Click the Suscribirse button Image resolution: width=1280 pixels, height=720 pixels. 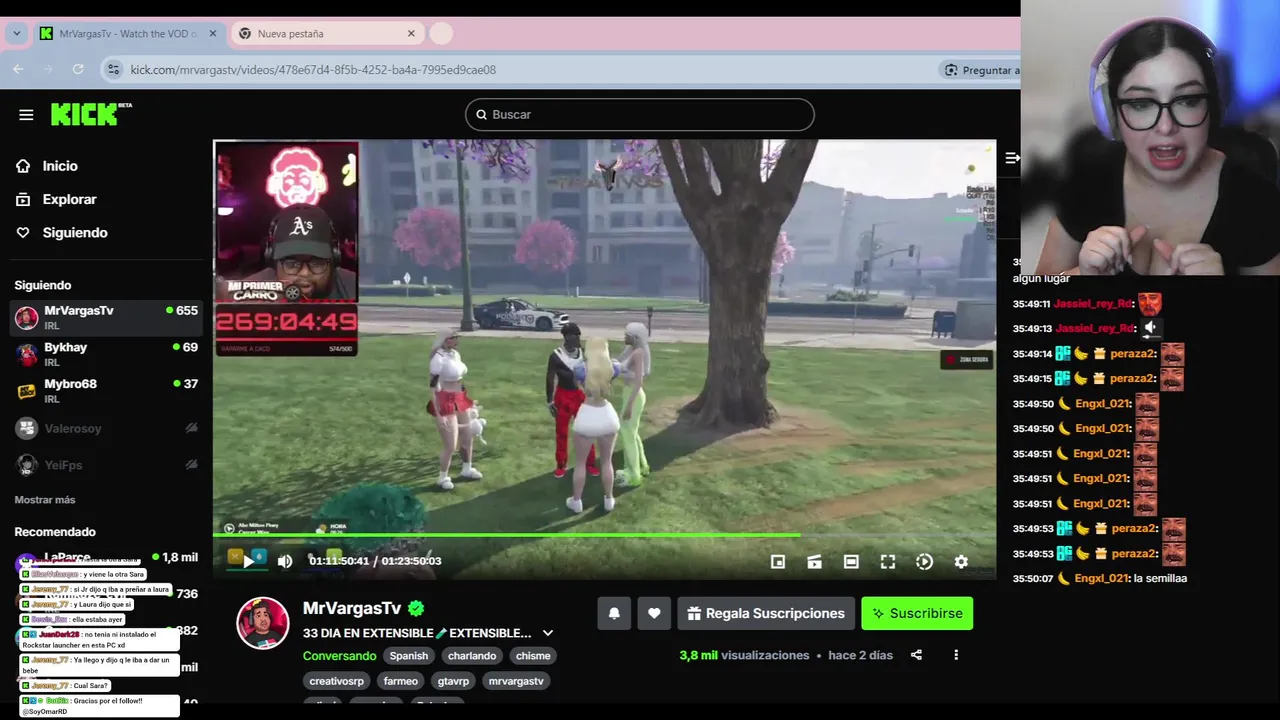click(x=917, y=613)
